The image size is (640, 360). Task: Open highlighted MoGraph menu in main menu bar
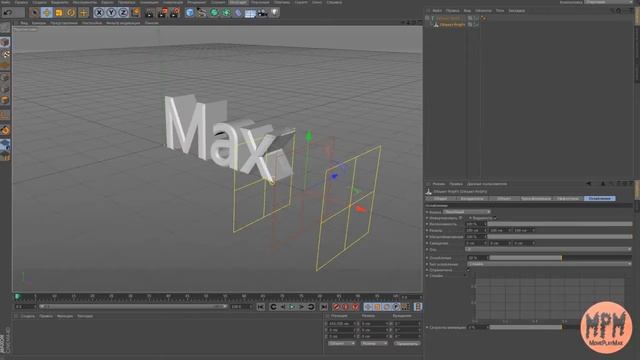(238, 2)
